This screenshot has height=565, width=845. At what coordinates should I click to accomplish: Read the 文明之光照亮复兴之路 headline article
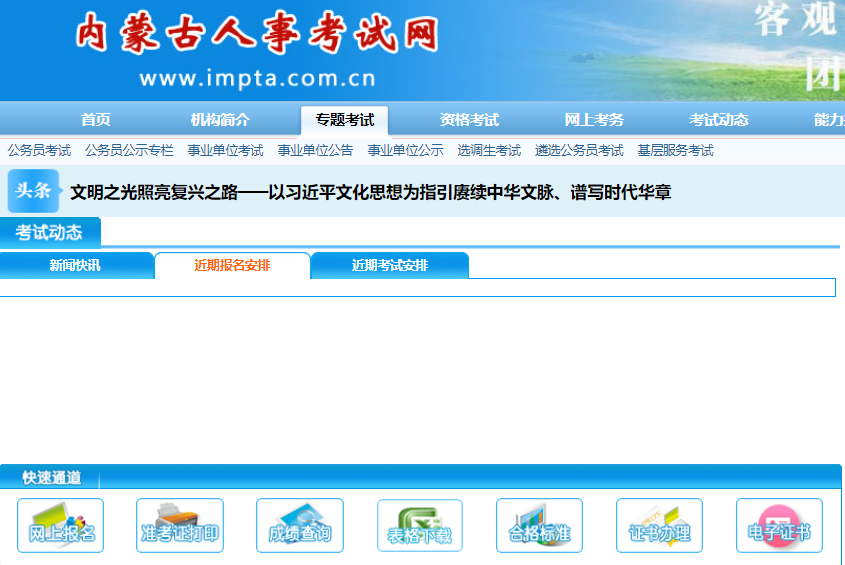370,192
